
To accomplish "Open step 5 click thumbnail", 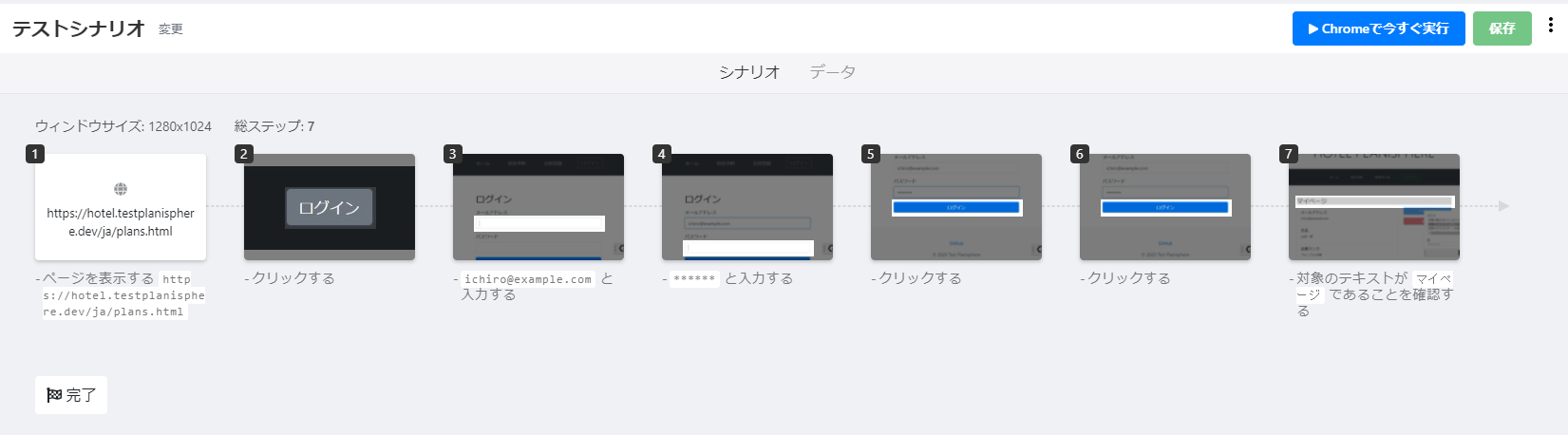I will pos(956,207).
